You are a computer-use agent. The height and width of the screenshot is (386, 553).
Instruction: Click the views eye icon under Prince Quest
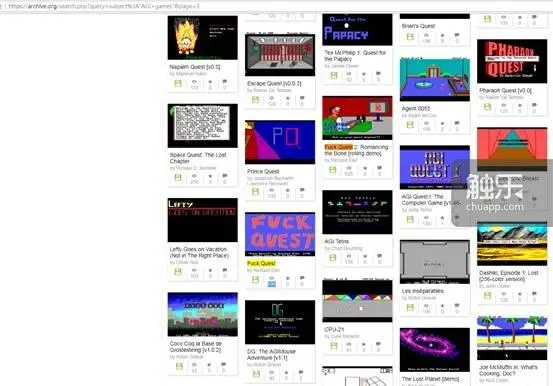click(272, 190)
